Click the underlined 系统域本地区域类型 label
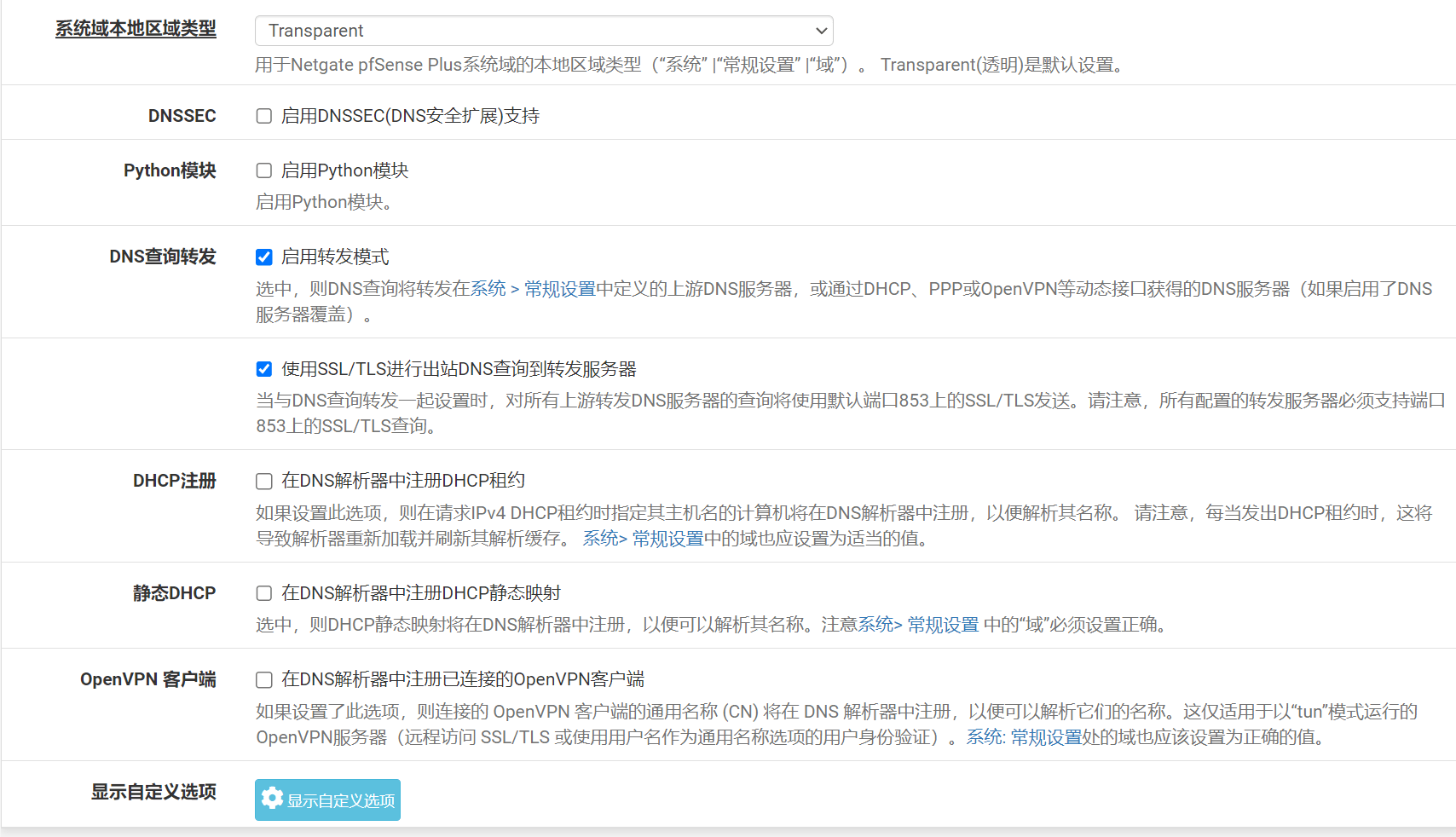The height and width of the screenshot is (837, 1456). 136,29
